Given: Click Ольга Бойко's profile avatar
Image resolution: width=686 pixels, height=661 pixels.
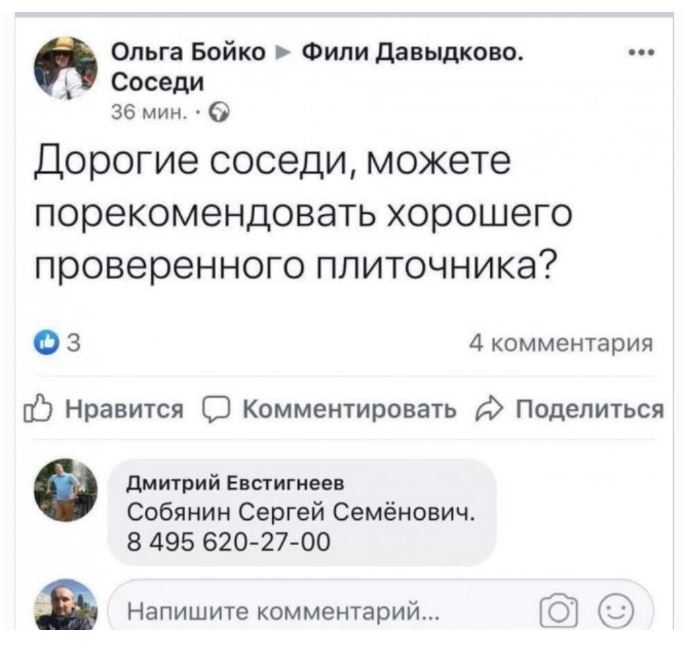Looking at the screenshot, I should [x=66, y=68].
